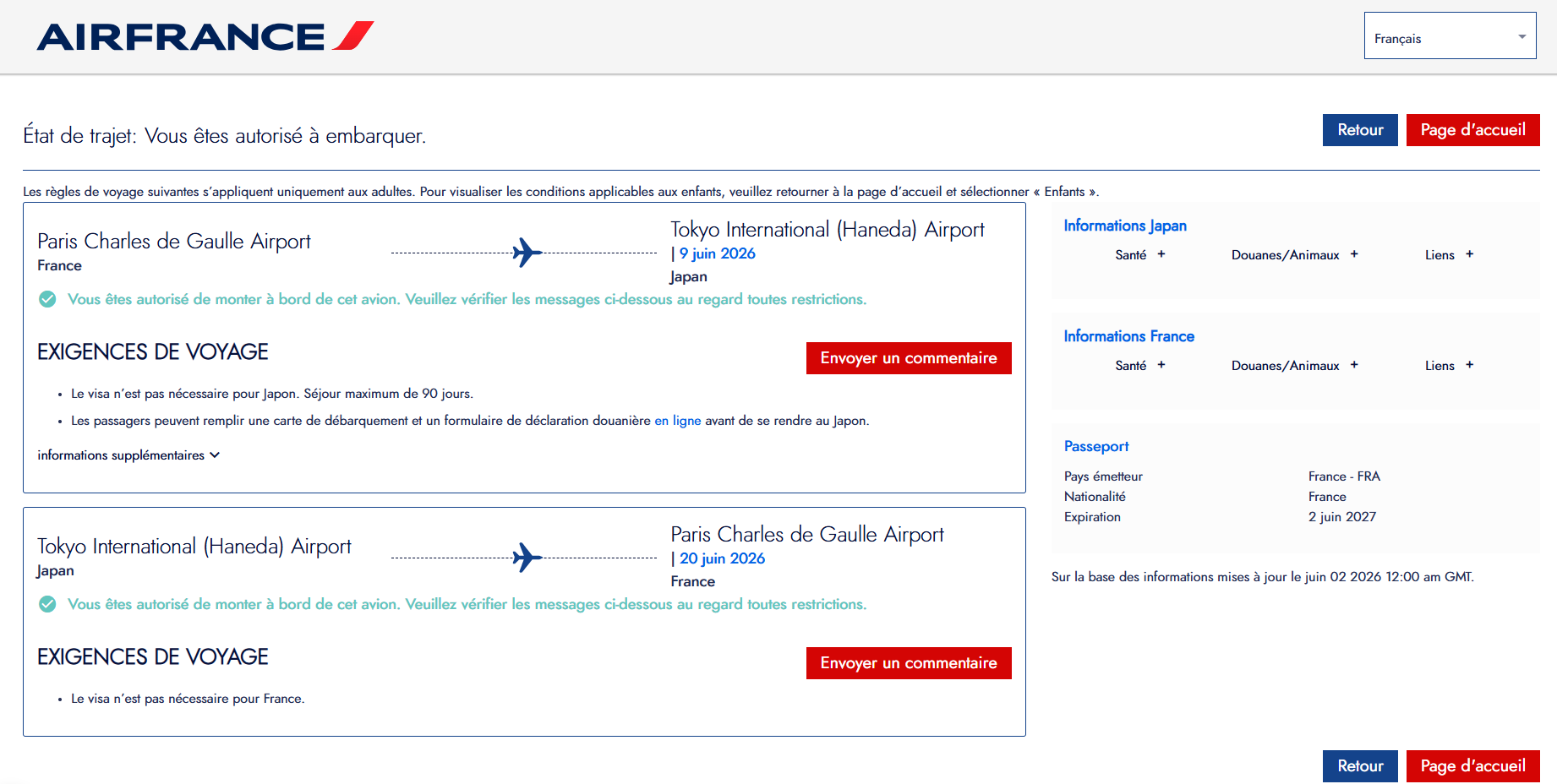Click the Informations Japan heading

click(x=1125, y=226)
